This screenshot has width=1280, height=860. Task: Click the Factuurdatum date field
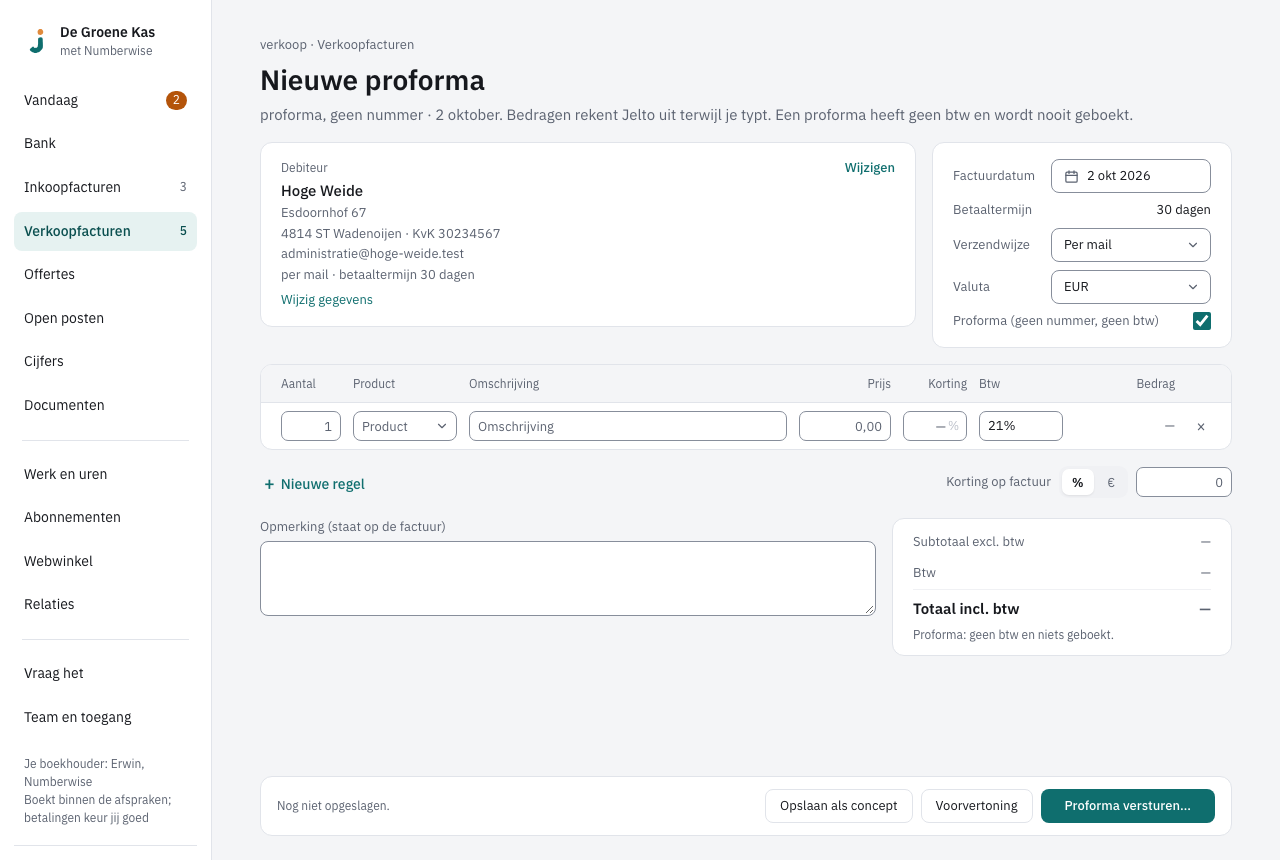[1131, 176]
